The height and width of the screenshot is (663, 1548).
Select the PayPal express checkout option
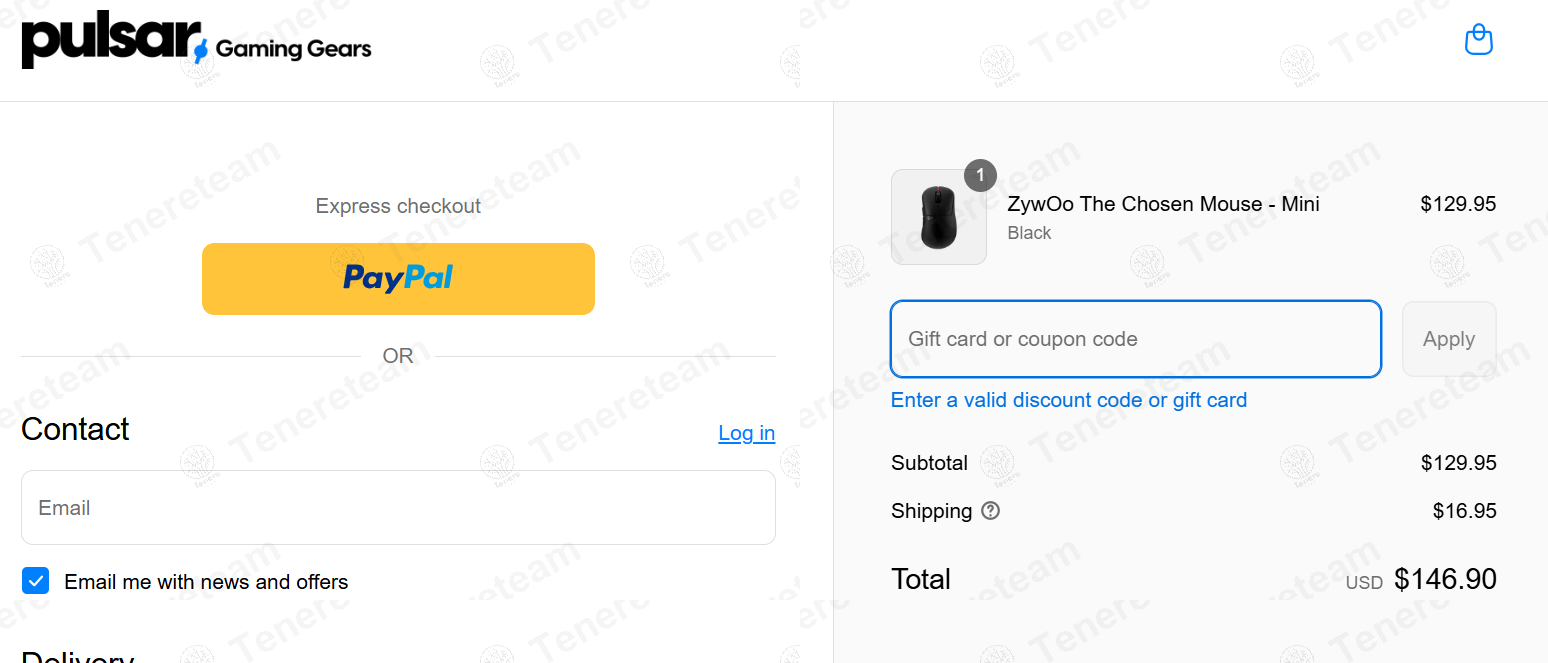(x=398, y=278)
